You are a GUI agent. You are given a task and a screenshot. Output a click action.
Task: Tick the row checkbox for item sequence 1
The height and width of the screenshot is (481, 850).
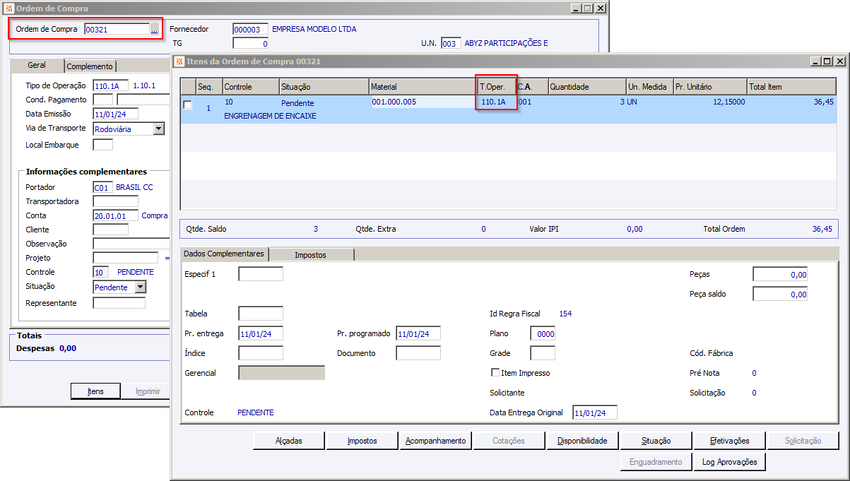[x=188, y=105]
